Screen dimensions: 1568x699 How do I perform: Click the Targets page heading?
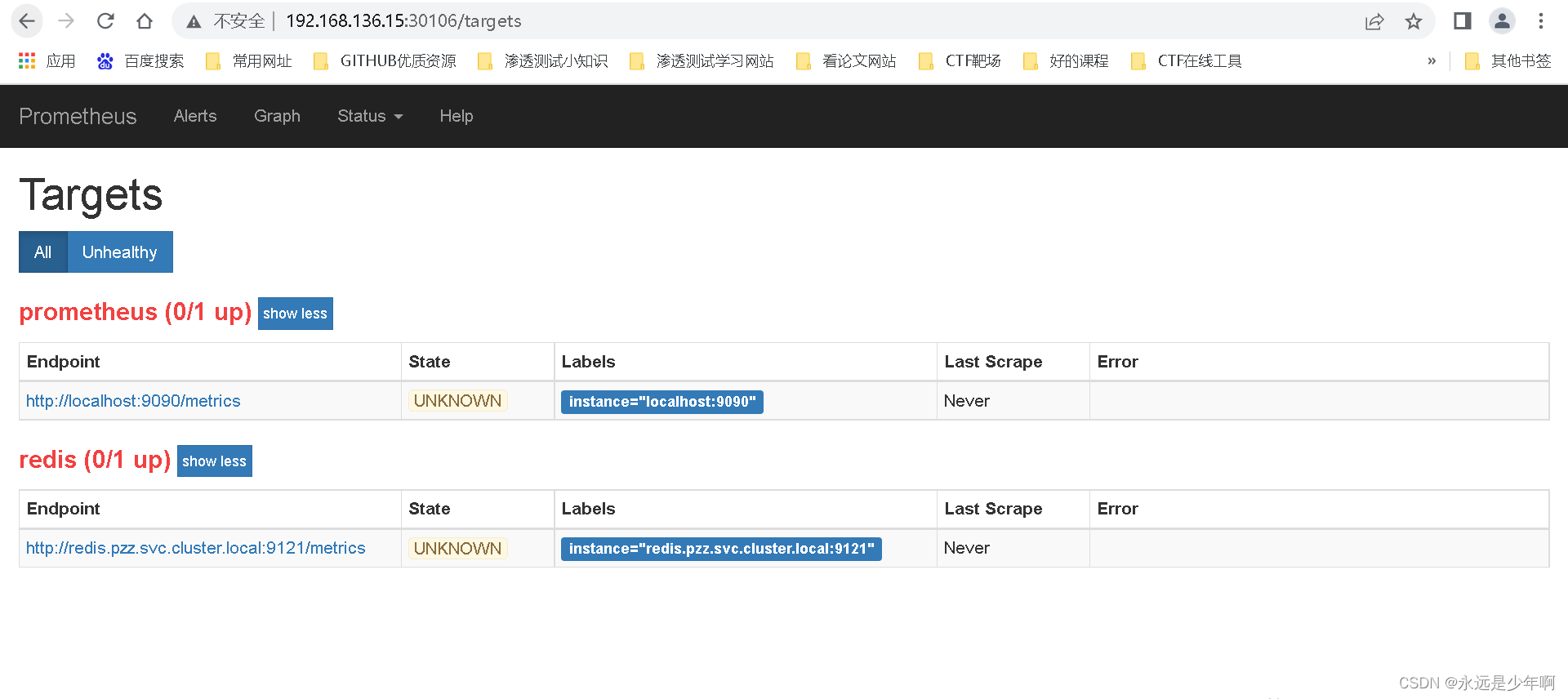click(91, 195)
